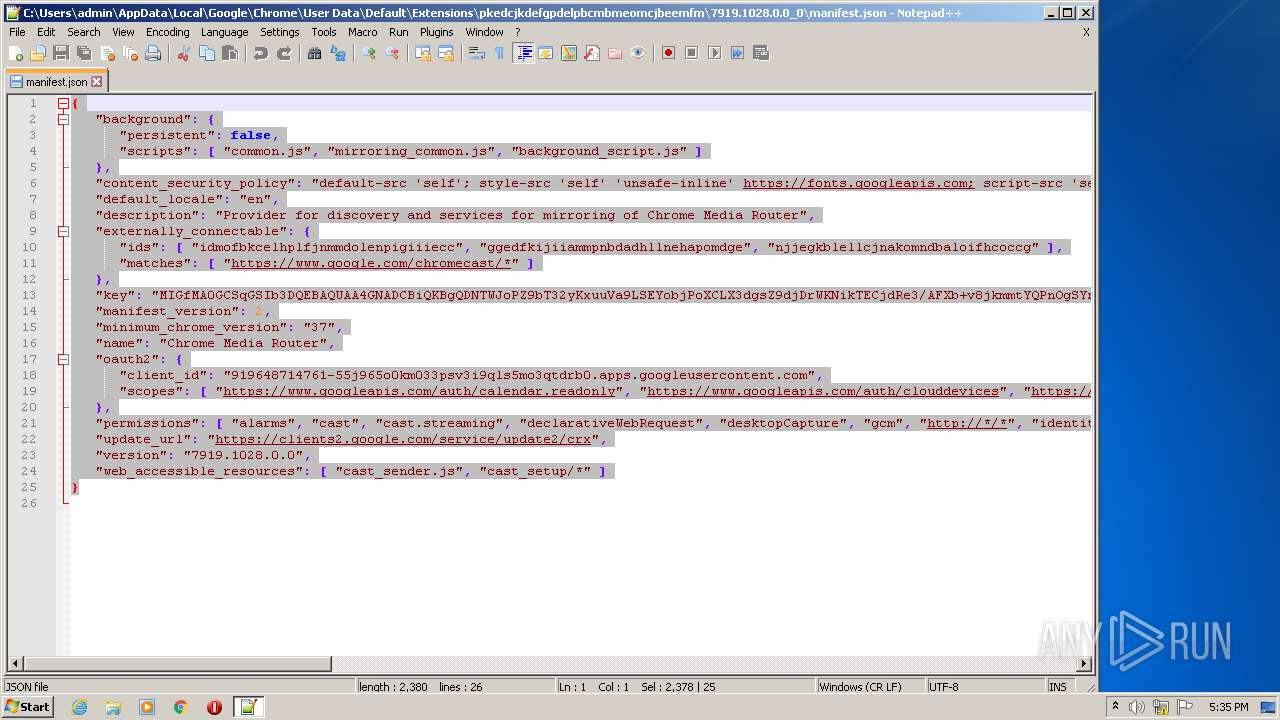Click the Windows Start button
This screenshot has width=1280, height=720.
click(x=27, y=707)
